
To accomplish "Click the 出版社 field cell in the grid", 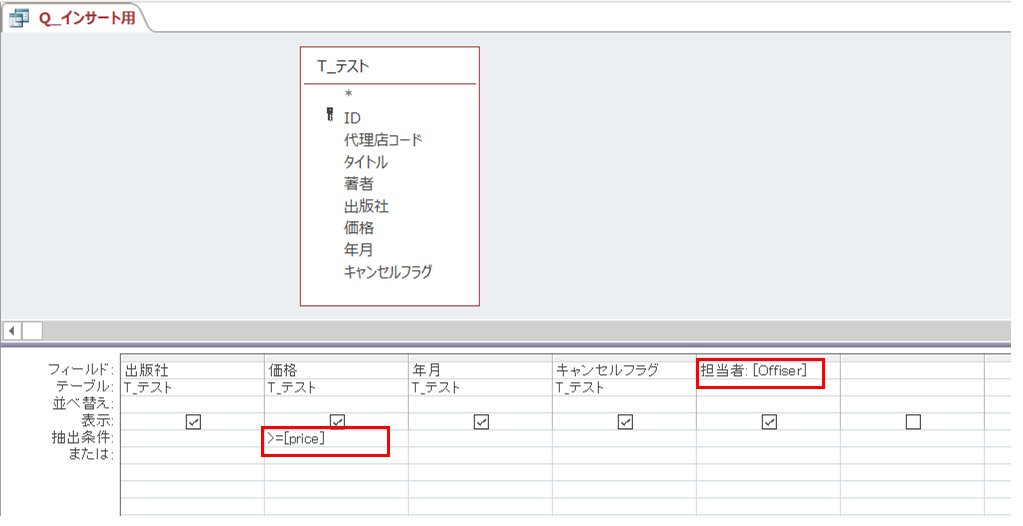I will [x=192, y=370].
